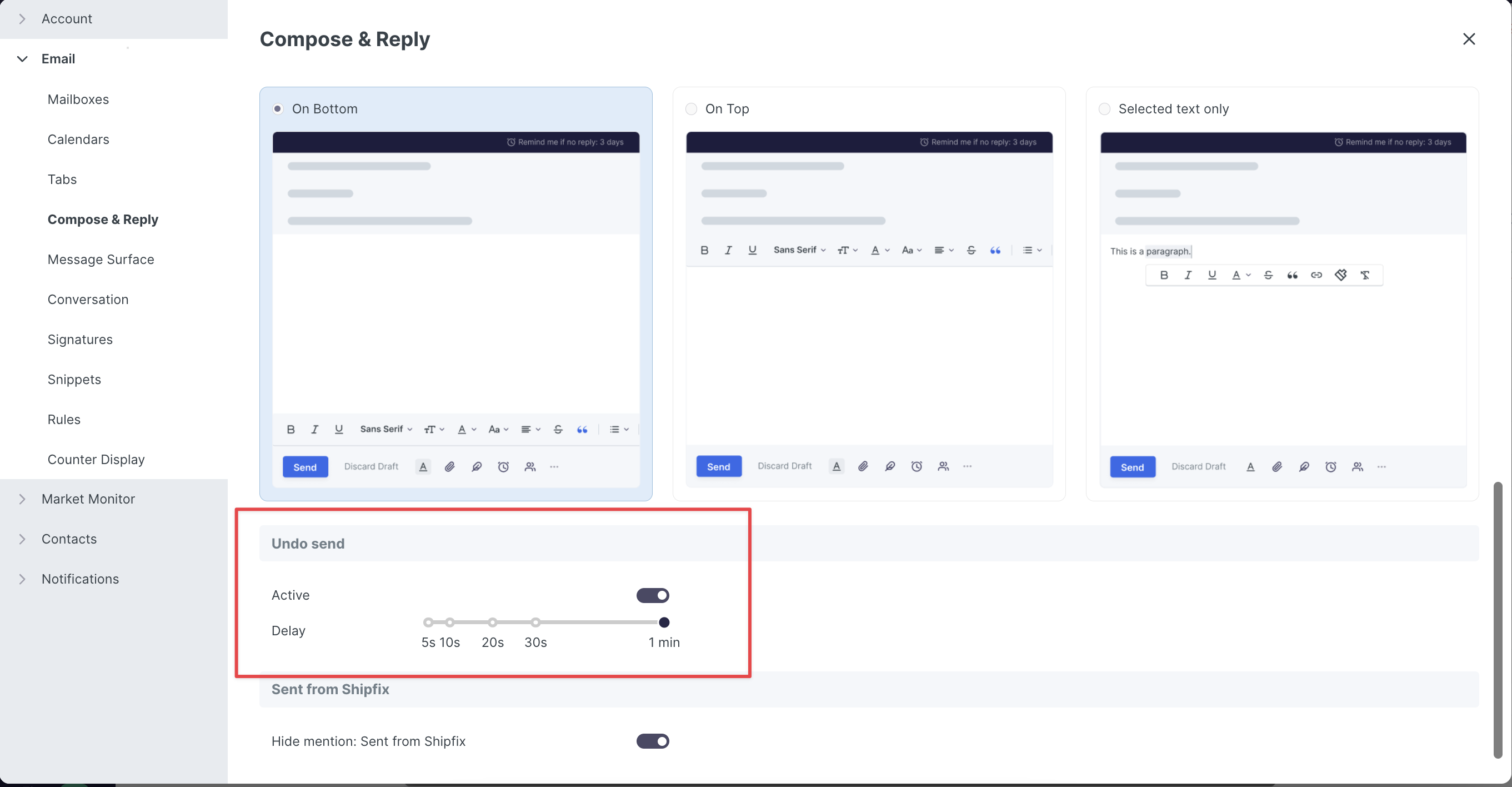Toggle text formatting with the underlined A icon
Image resolution: width=1512 pixels, height=787 pixels.
coord(423,466)
